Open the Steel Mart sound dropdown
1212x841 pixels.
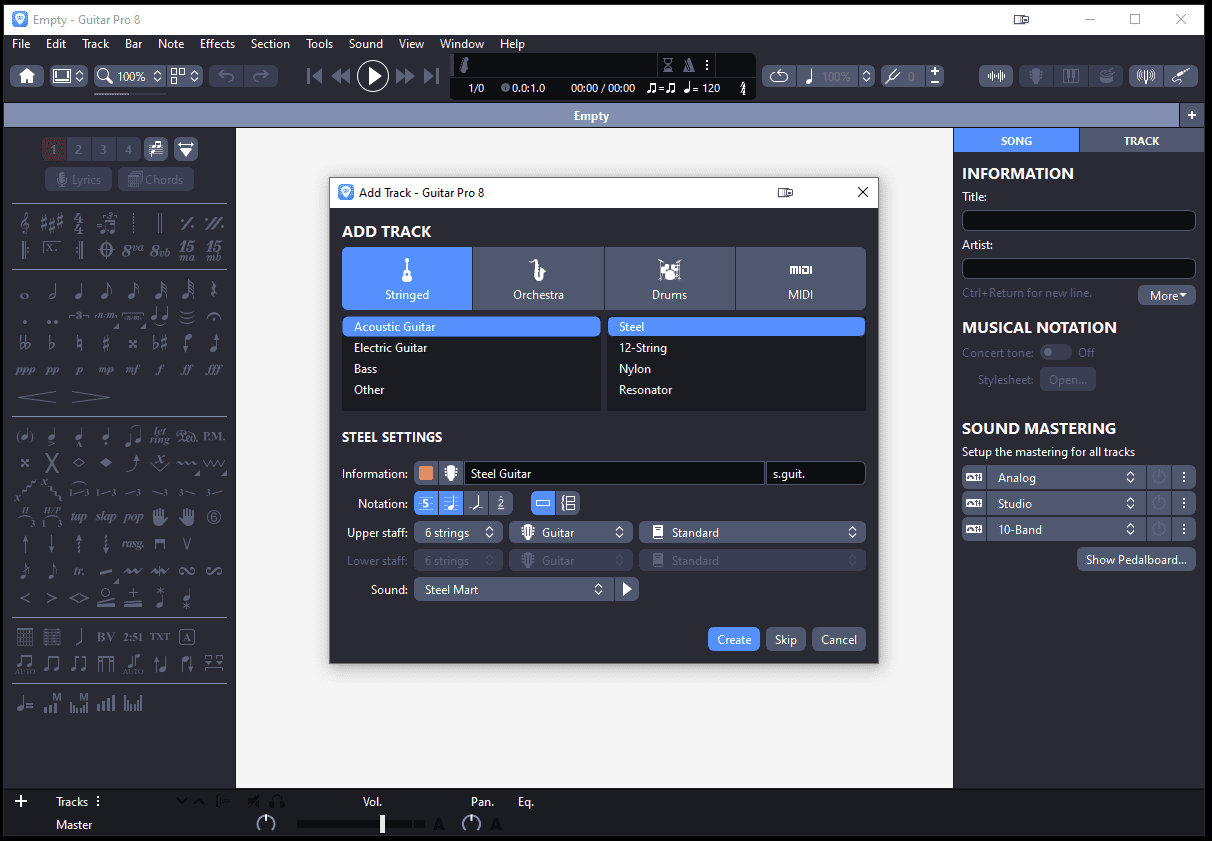click(x=512, y=589)
